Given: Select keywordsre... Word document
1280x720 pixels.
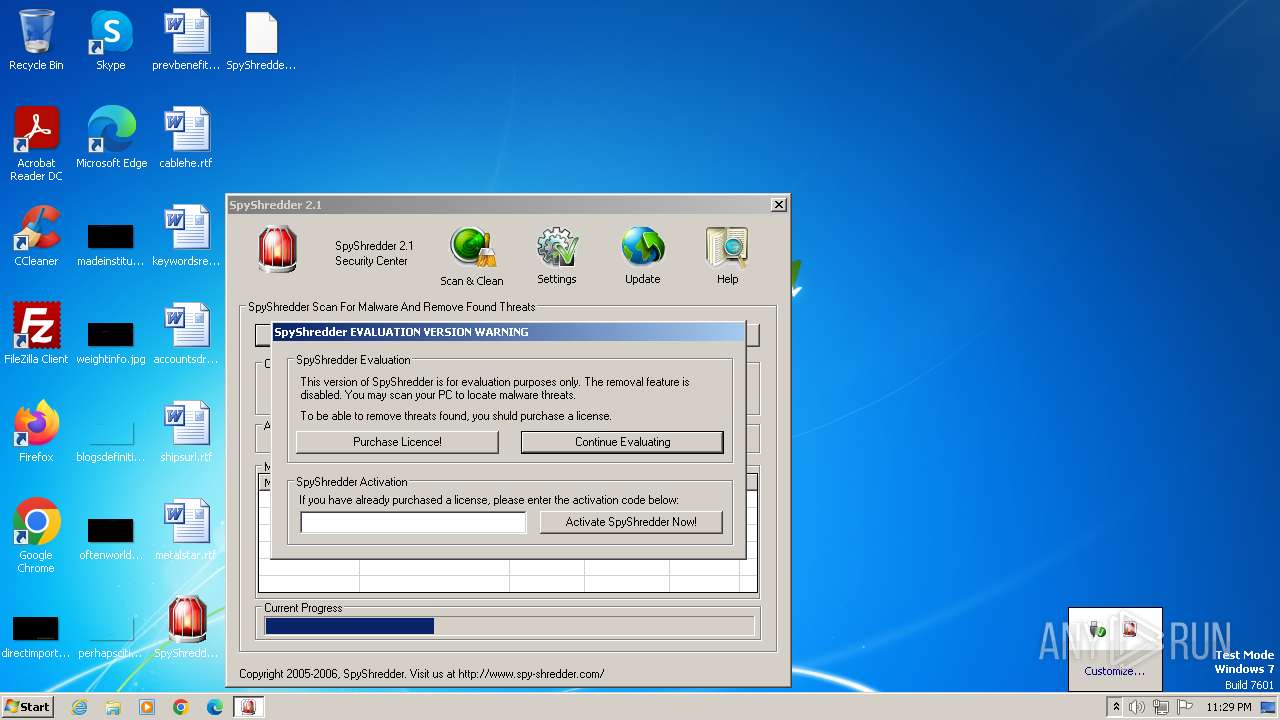Looking at the screenshot, I should pyautogui.click(x=186, y=236).
